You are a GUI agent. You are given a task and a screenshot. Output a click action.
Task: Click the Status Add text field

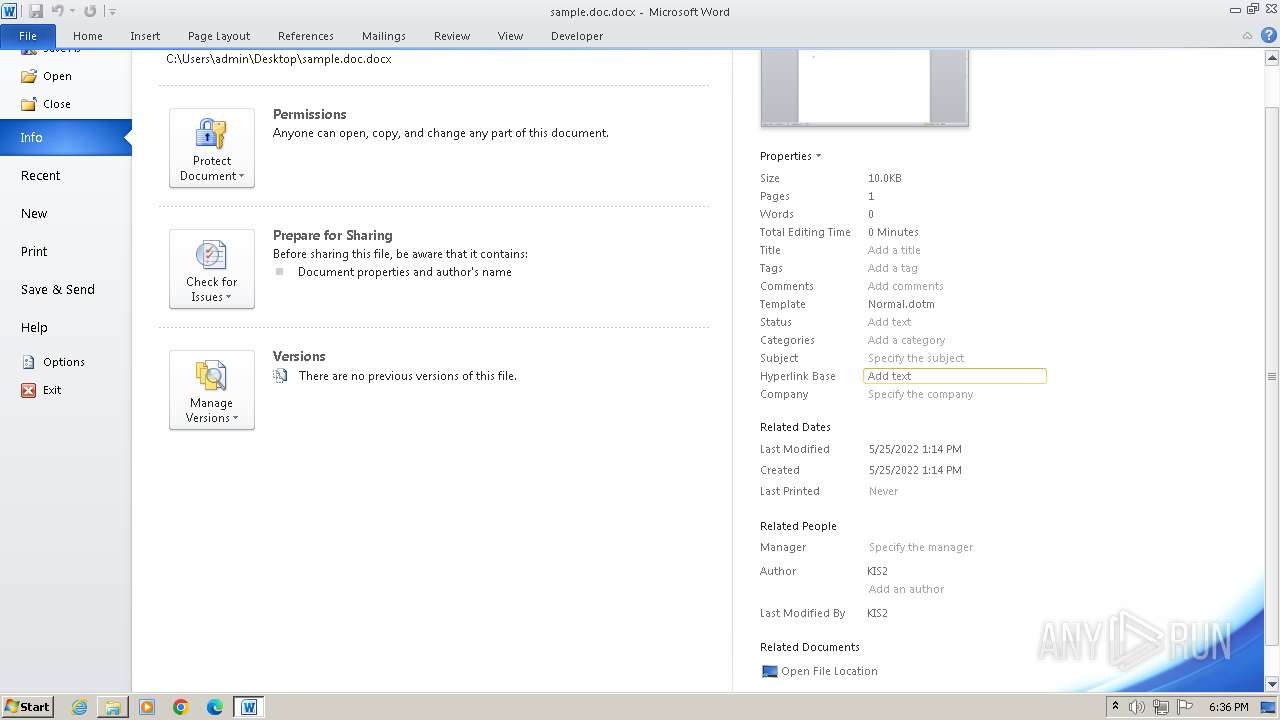889,322
